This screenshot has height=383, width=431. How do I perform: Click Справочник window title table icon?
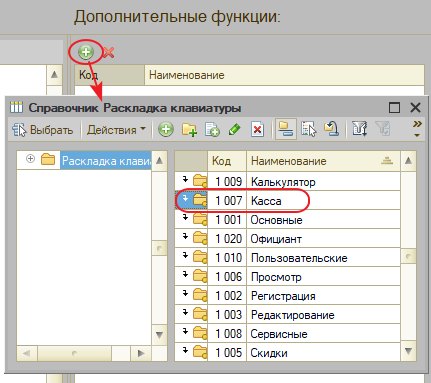pyautogui.click(x=16, y=107)
